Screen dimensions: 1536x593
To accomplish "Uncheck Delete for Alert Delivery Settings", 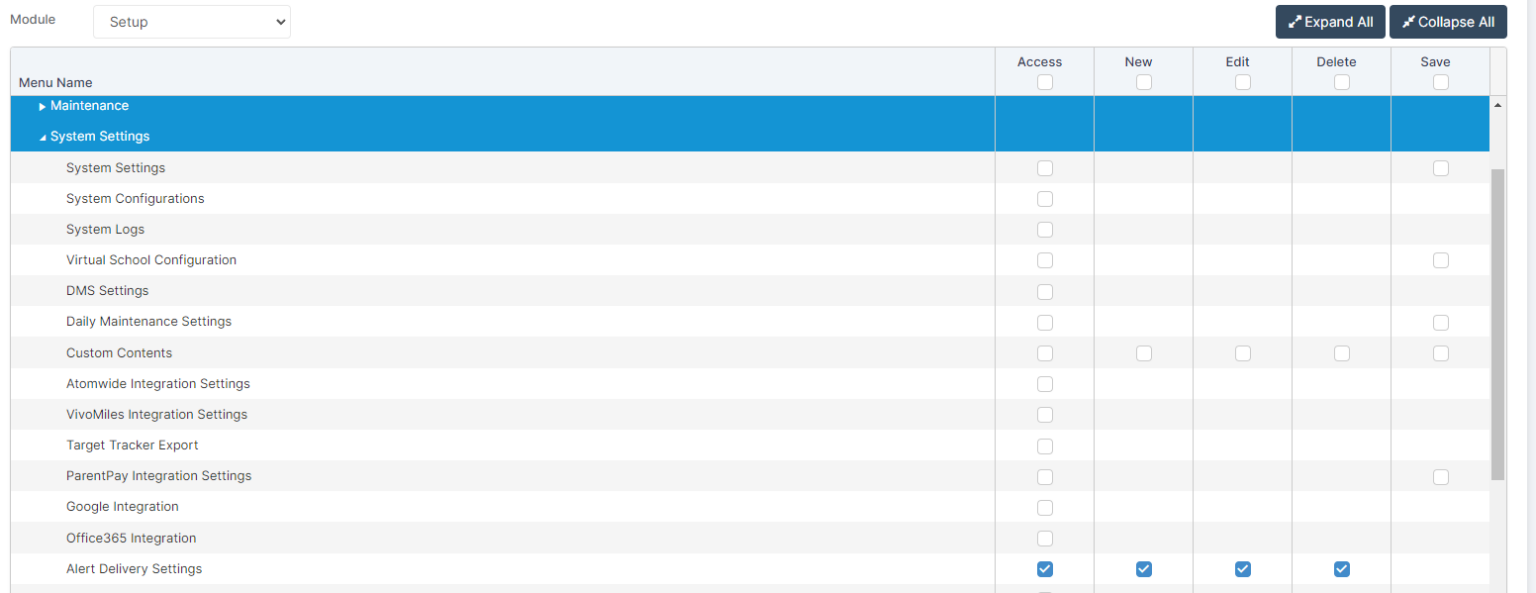I will 1342,569.
